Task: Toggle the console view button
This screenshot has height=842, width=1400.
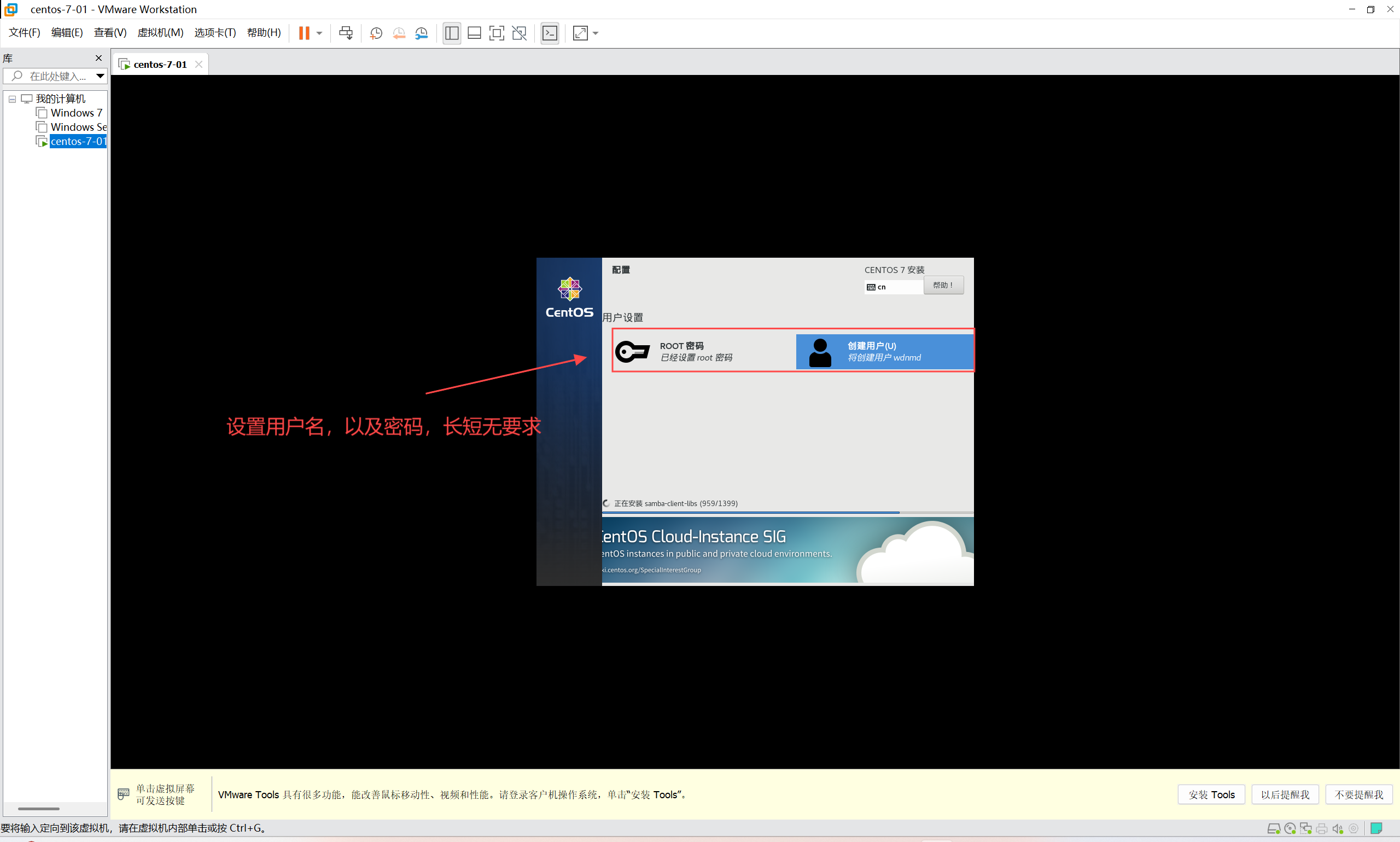Action: click(550, 33)
